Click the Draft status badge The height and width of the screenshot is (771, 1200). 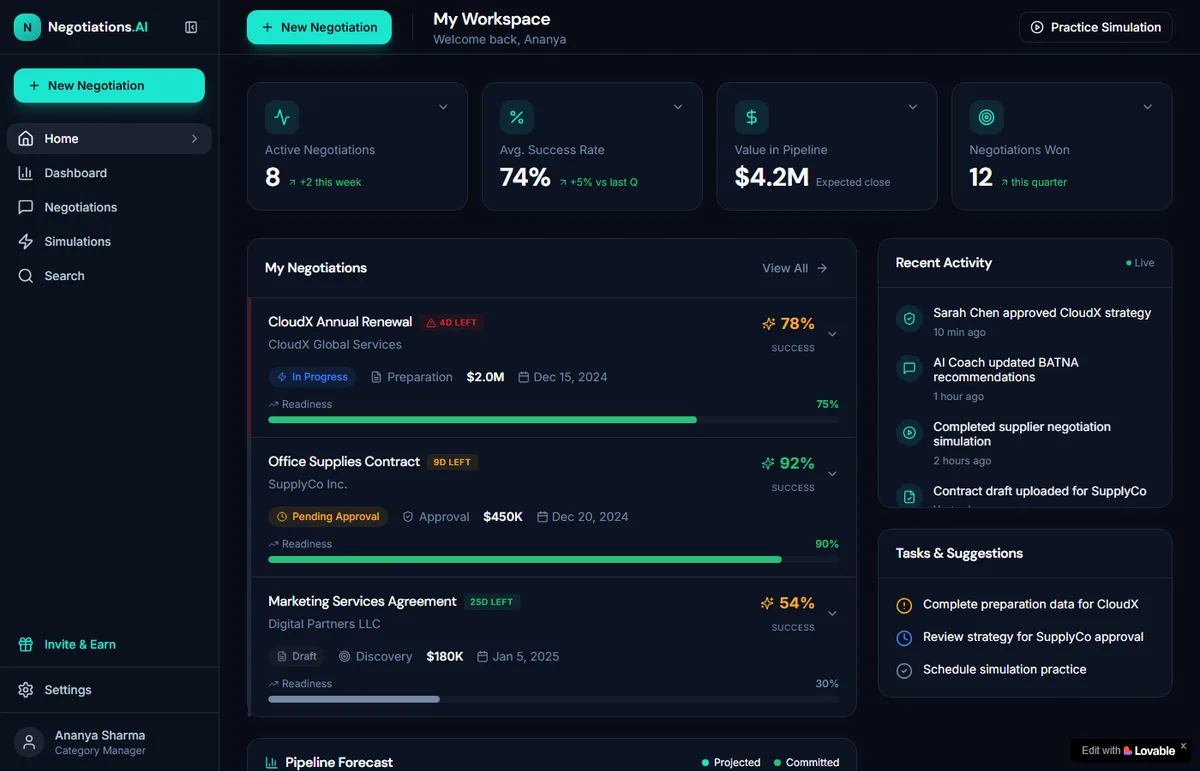tap(296, 657)
